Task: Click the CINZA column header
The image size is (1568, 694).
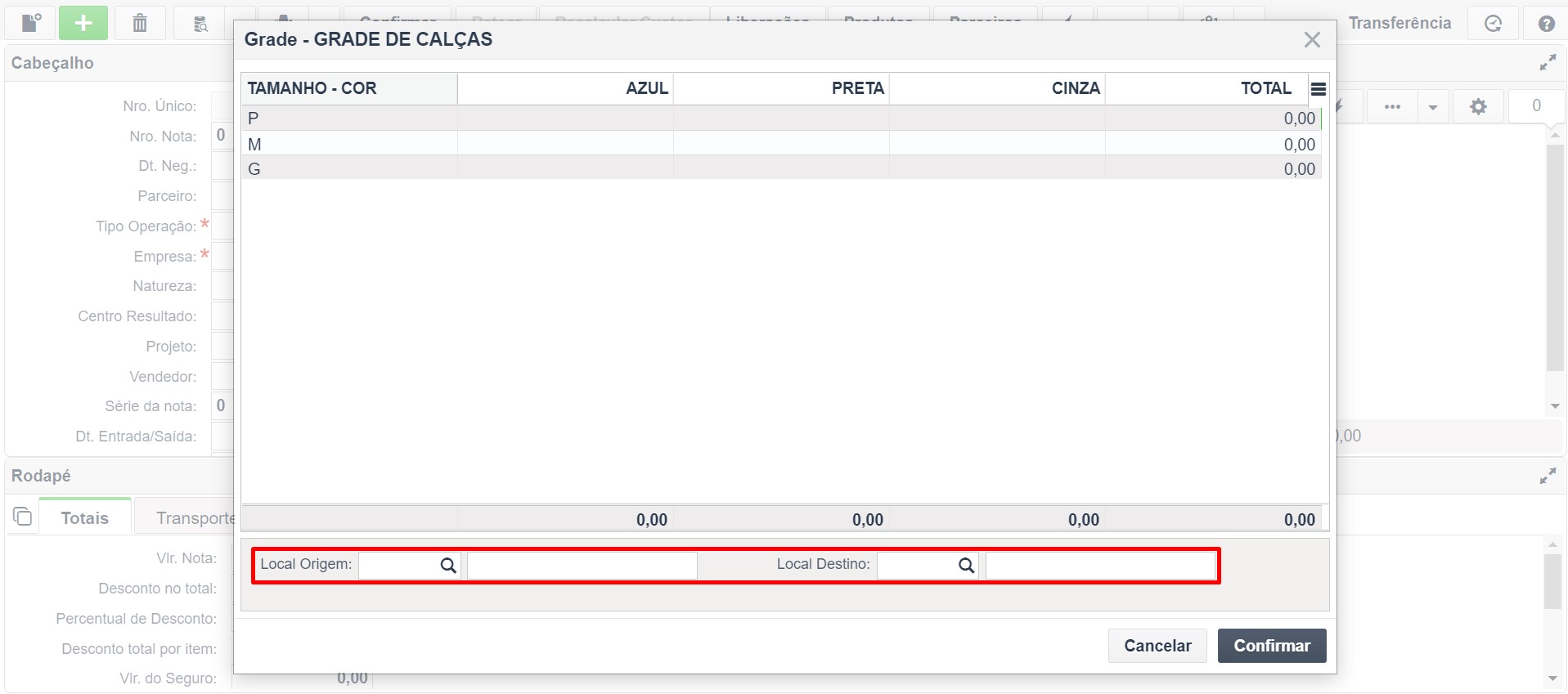Action: pyautogui.click(x=997, y=88)
